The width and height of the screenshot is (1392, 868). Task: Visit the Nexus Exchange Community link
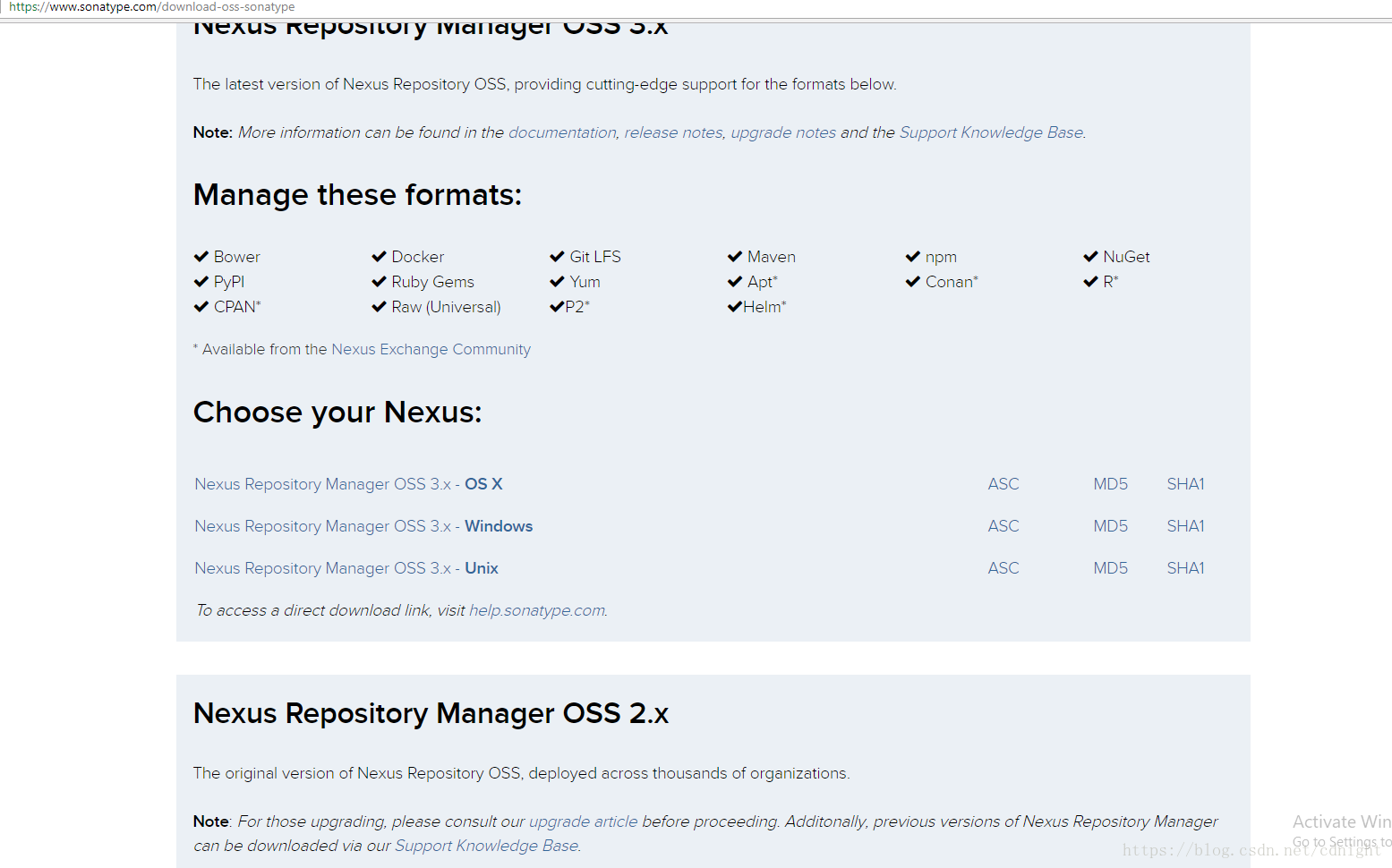pos(431,349)
